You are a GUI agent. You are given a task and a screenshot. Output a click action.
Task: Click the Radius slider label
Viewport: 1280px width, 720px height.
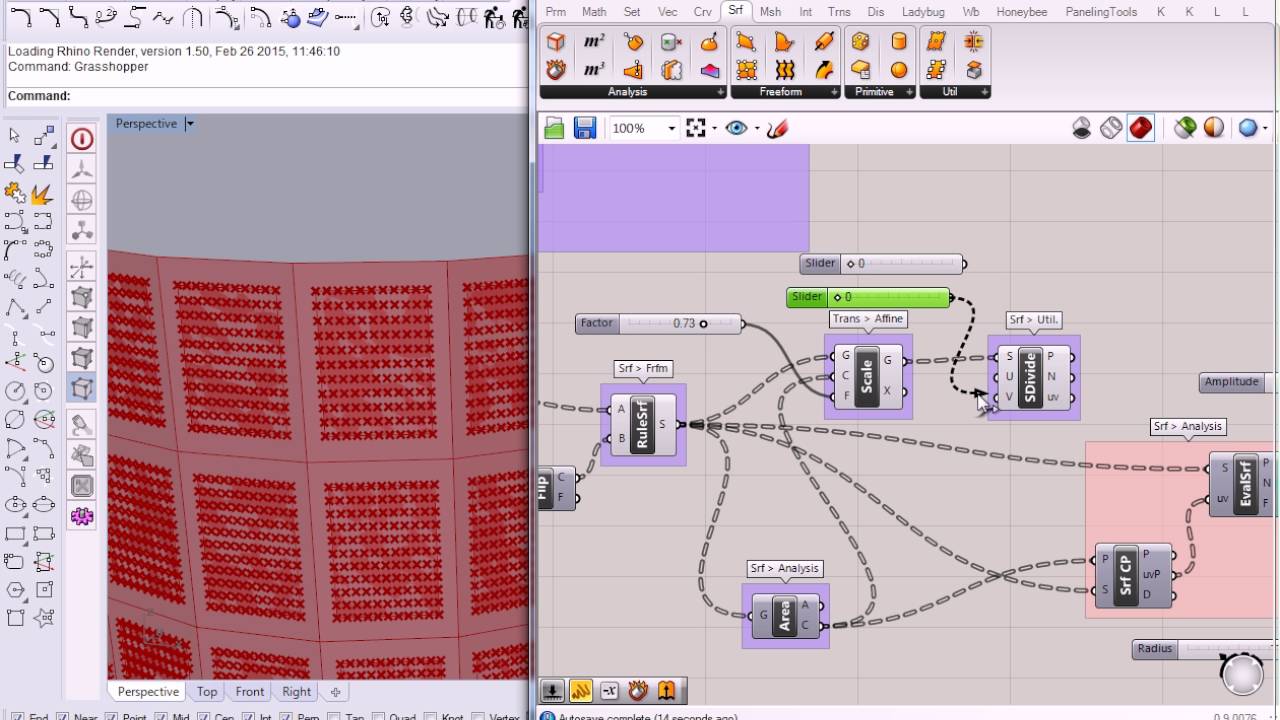(1154, 649)
